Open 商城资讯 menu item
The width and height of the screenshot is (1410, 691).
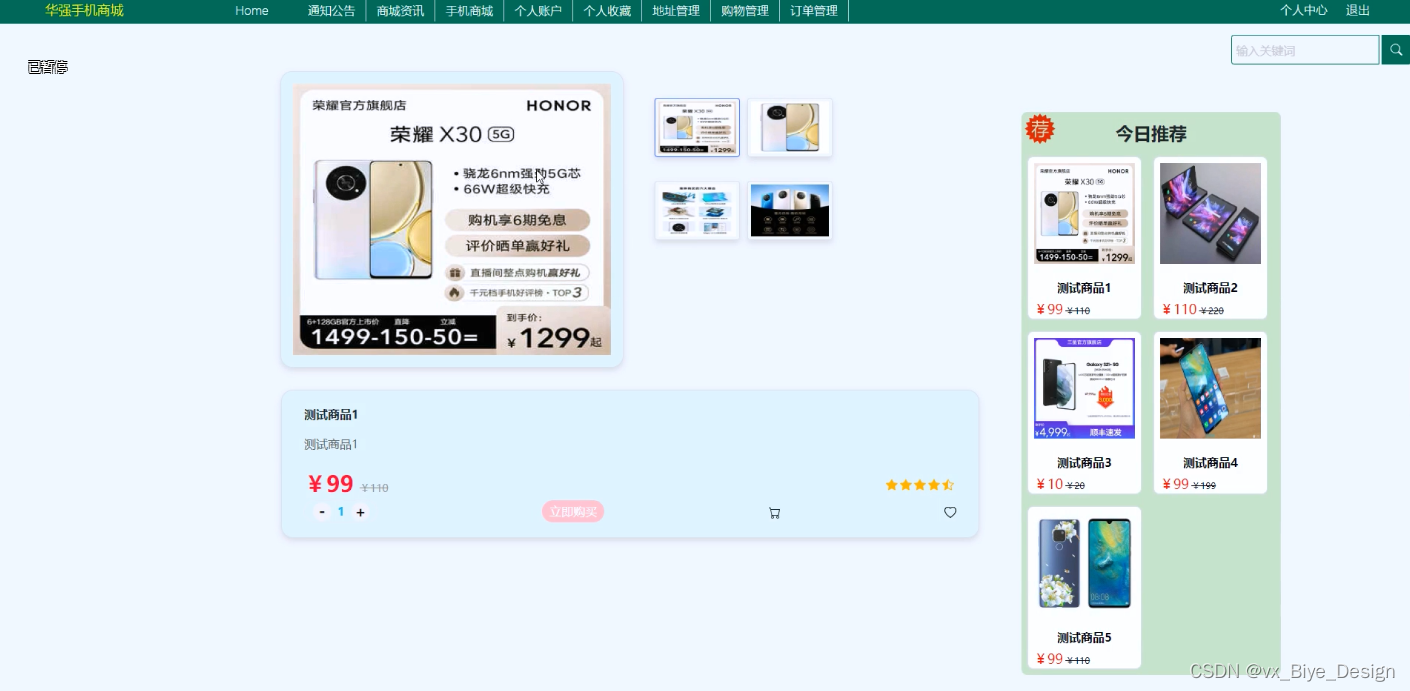coord(400,11)
